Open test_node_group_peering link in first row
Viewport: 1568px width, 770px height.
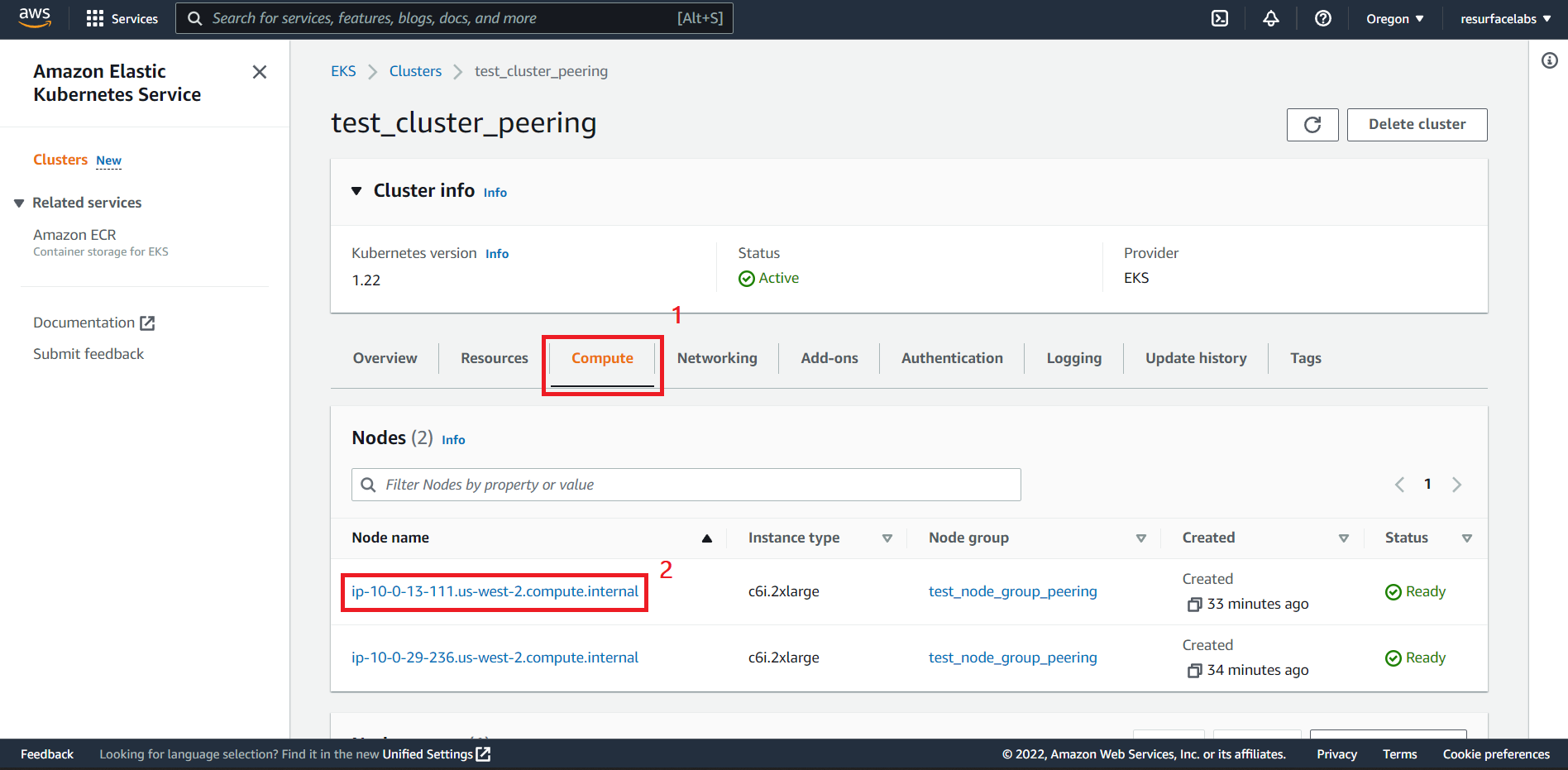(1012, 591)
